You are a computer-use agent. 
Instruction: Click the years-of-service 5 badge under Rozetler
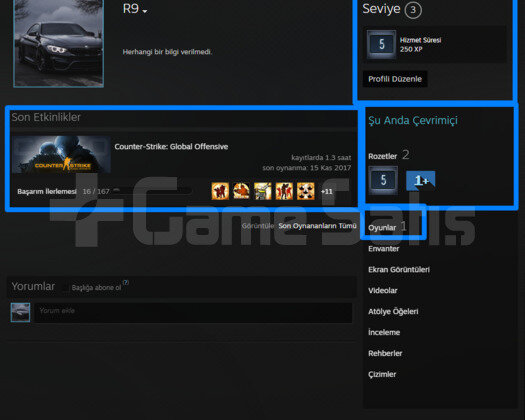(383, 180)
